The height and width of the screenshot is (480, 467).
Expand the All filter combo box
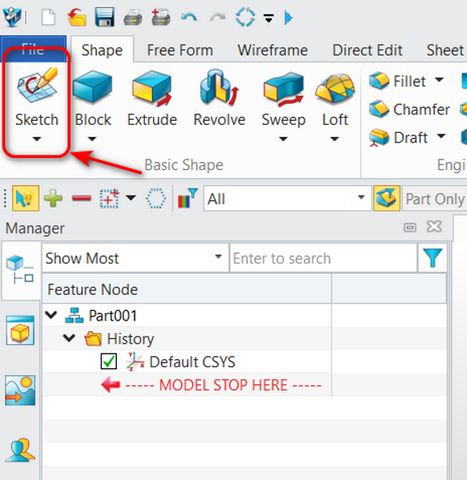(287, 199)
